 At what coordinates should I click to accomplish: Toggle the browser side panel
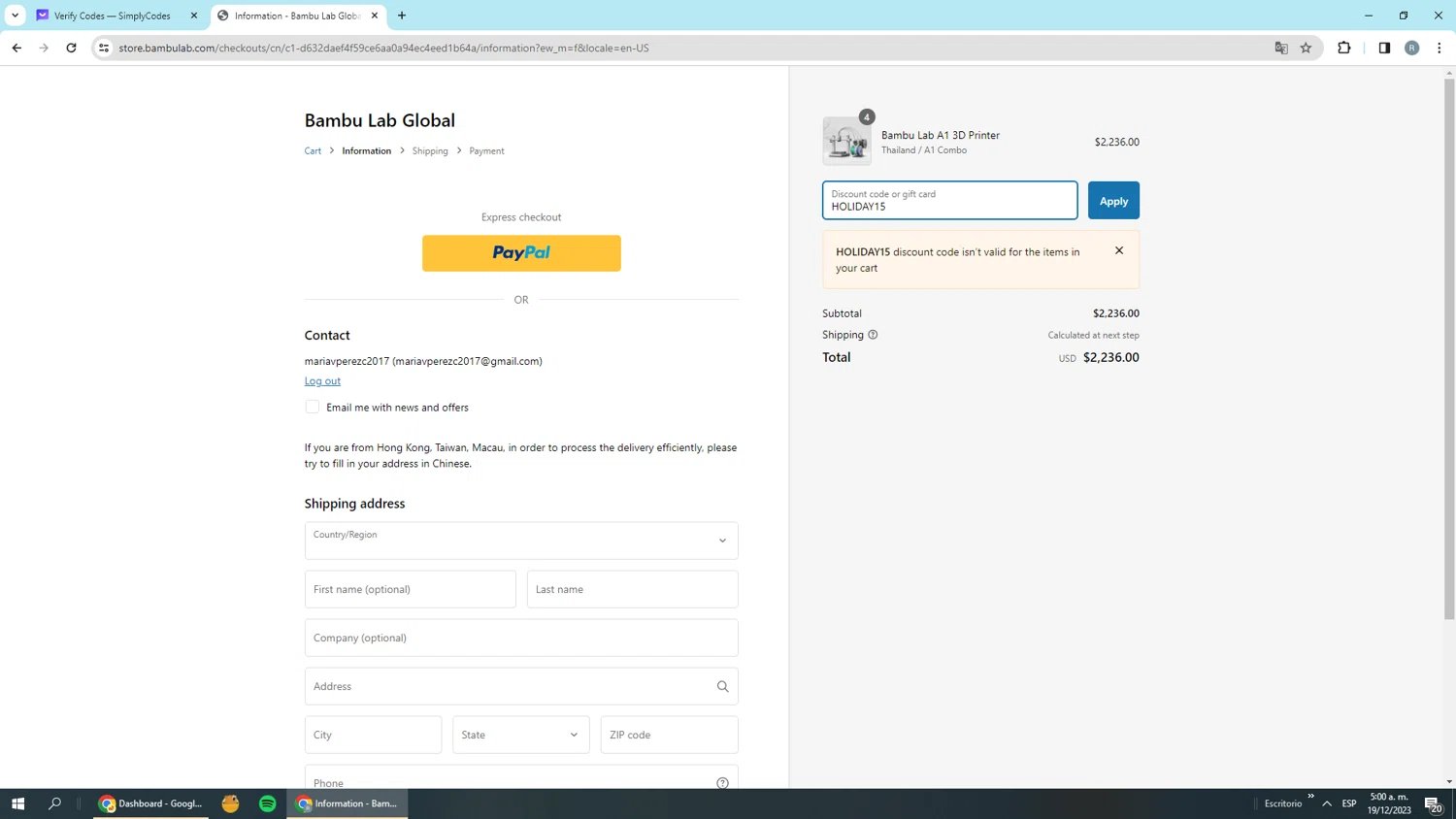pyautogui.click(x=1384, y=48)
